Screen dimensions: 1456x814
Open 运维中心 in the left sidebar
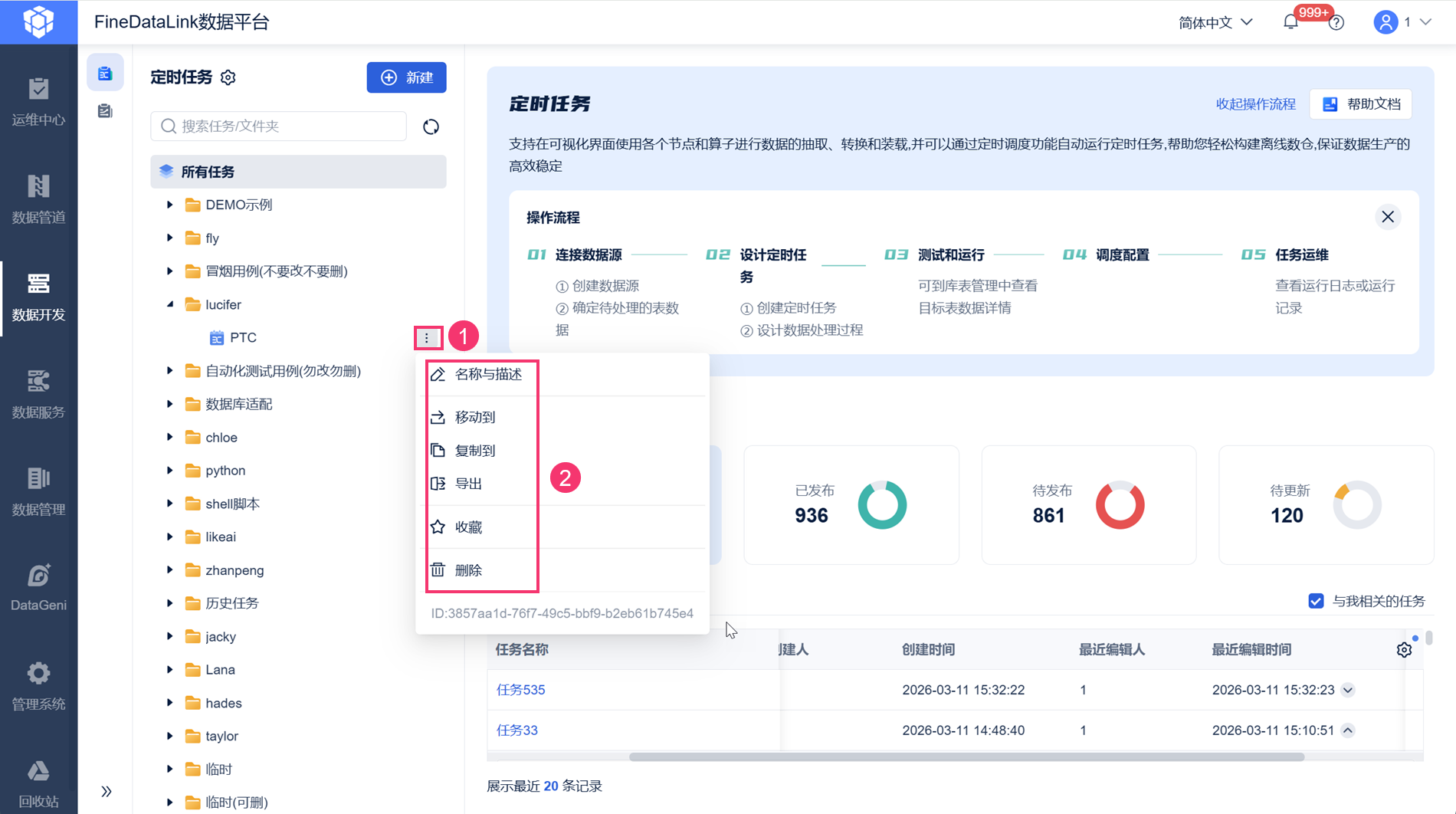pyautogui.click(x=38, y=101)
